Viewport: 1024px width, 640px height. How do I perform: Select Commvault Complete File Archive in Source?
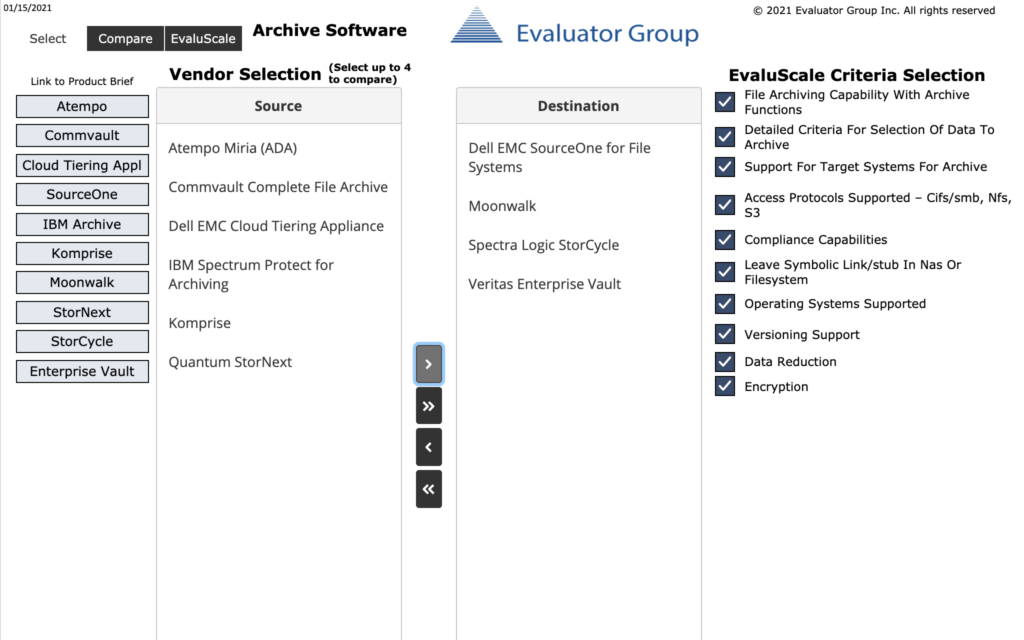click(x=279, y=187)
